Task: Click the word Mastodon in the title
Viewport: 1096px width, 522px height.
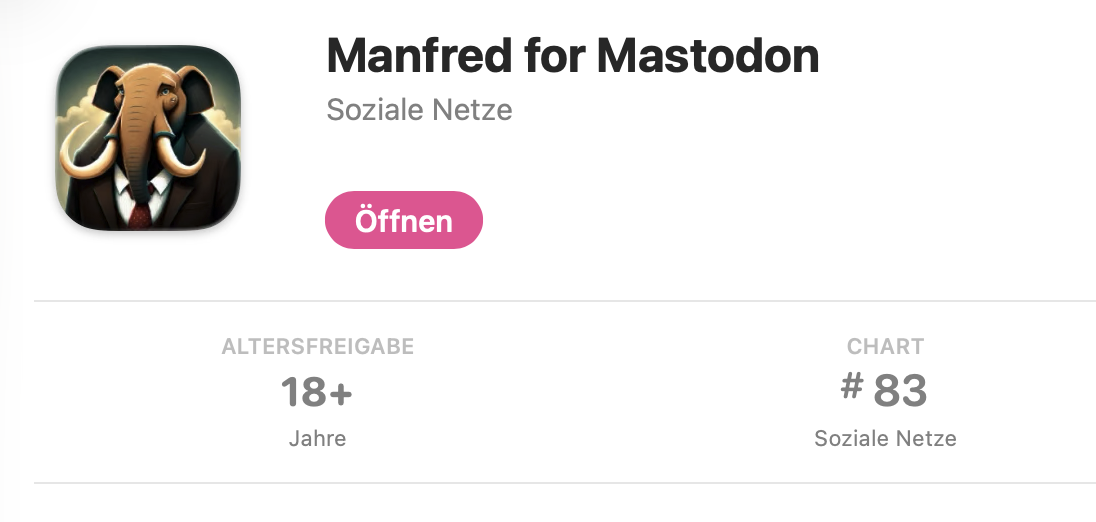Action: pos(708,56)
